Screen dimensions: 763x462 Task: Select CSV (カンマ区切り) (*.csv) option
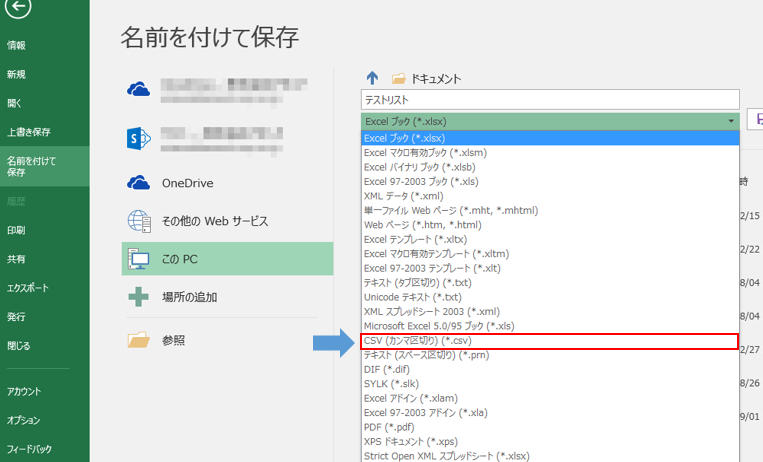click(x=550, y=341)
